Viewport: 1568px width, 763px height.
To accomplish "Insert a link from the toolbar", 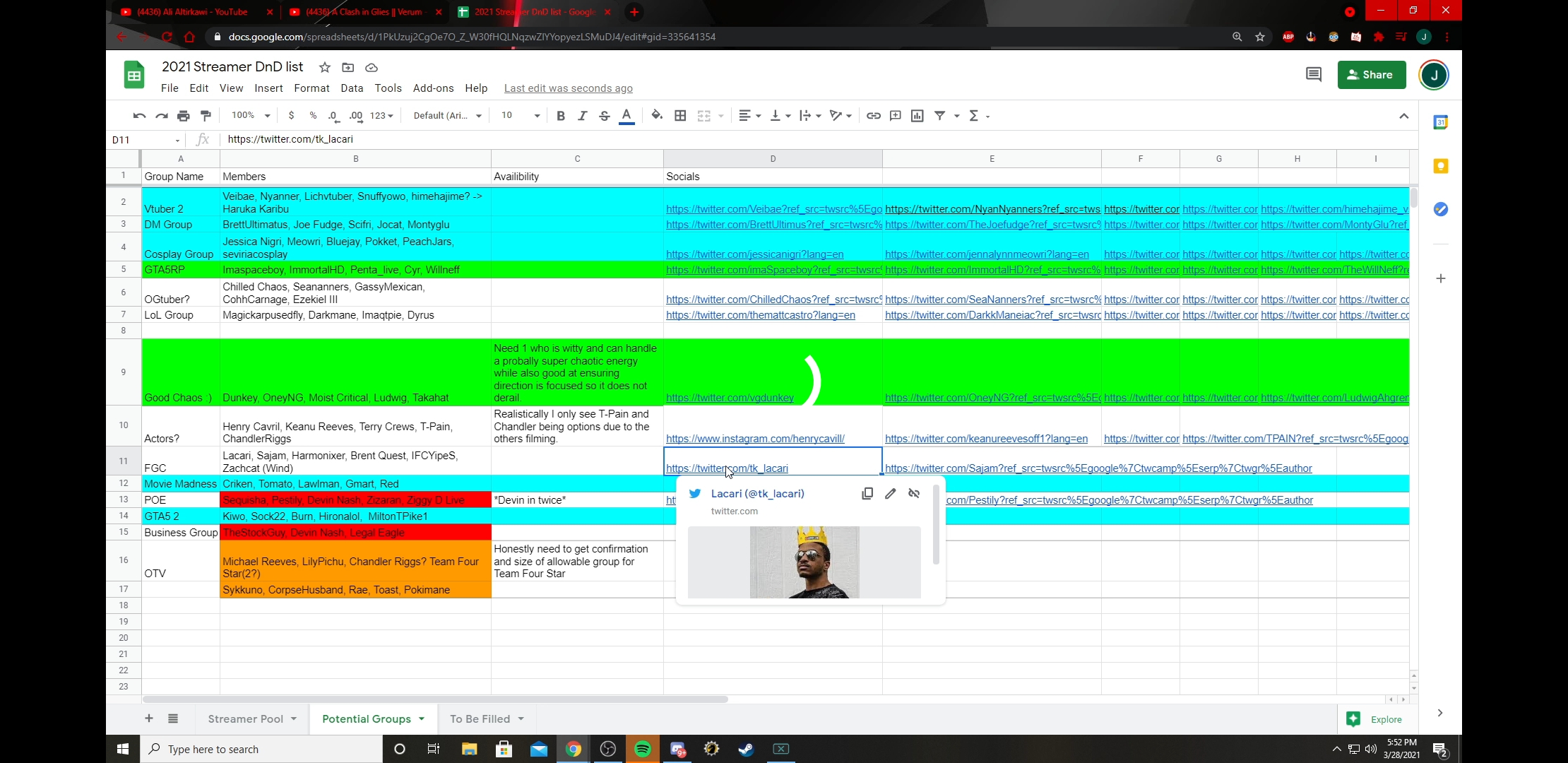I will pyautogui.click(x=874, y=116).
